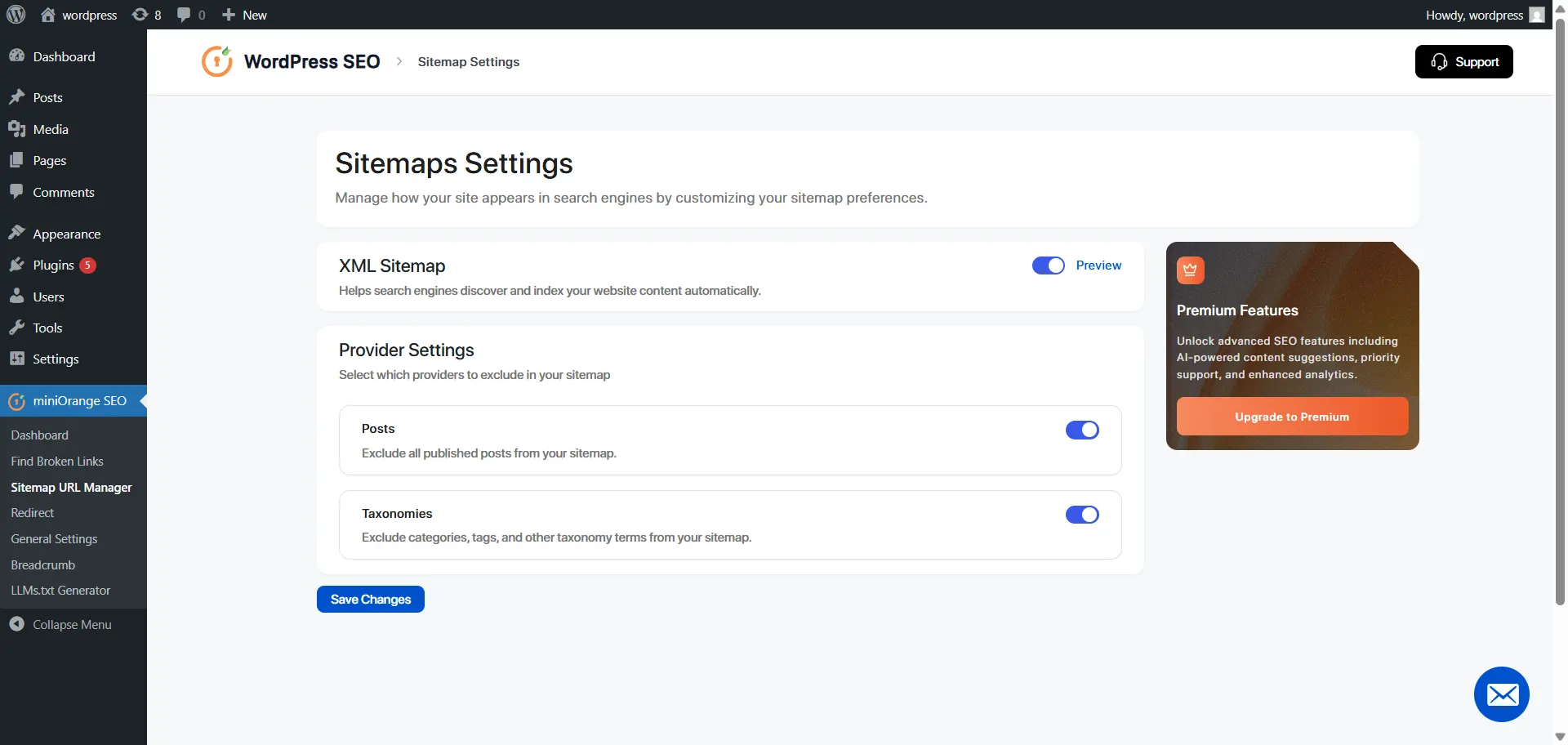
Task: Open the user avatar next to Howdy
Action: click(1537, 15)
